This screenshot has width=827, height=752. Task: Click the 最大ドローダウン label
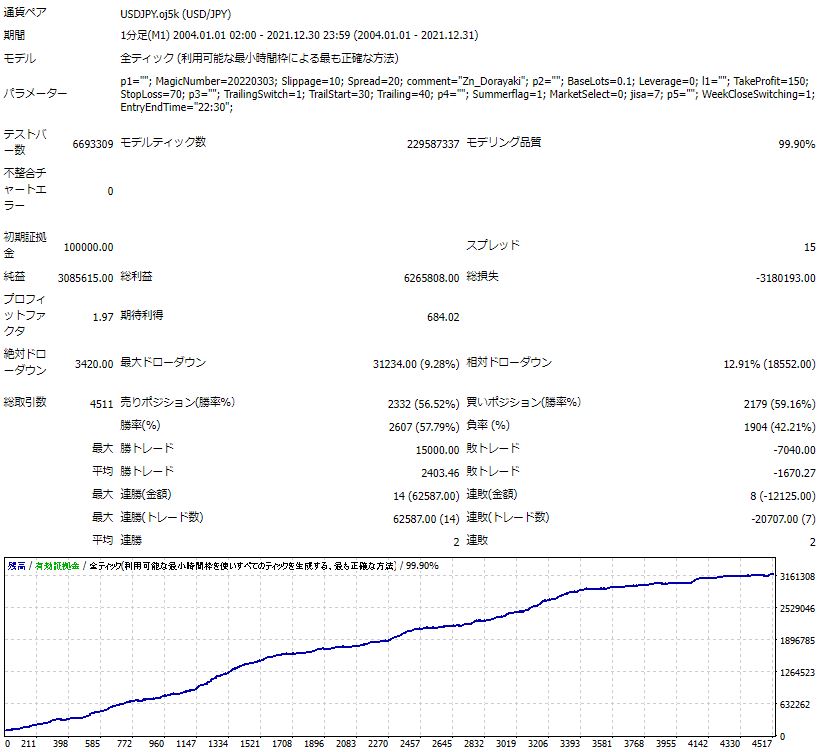click(x=163, y=362)
